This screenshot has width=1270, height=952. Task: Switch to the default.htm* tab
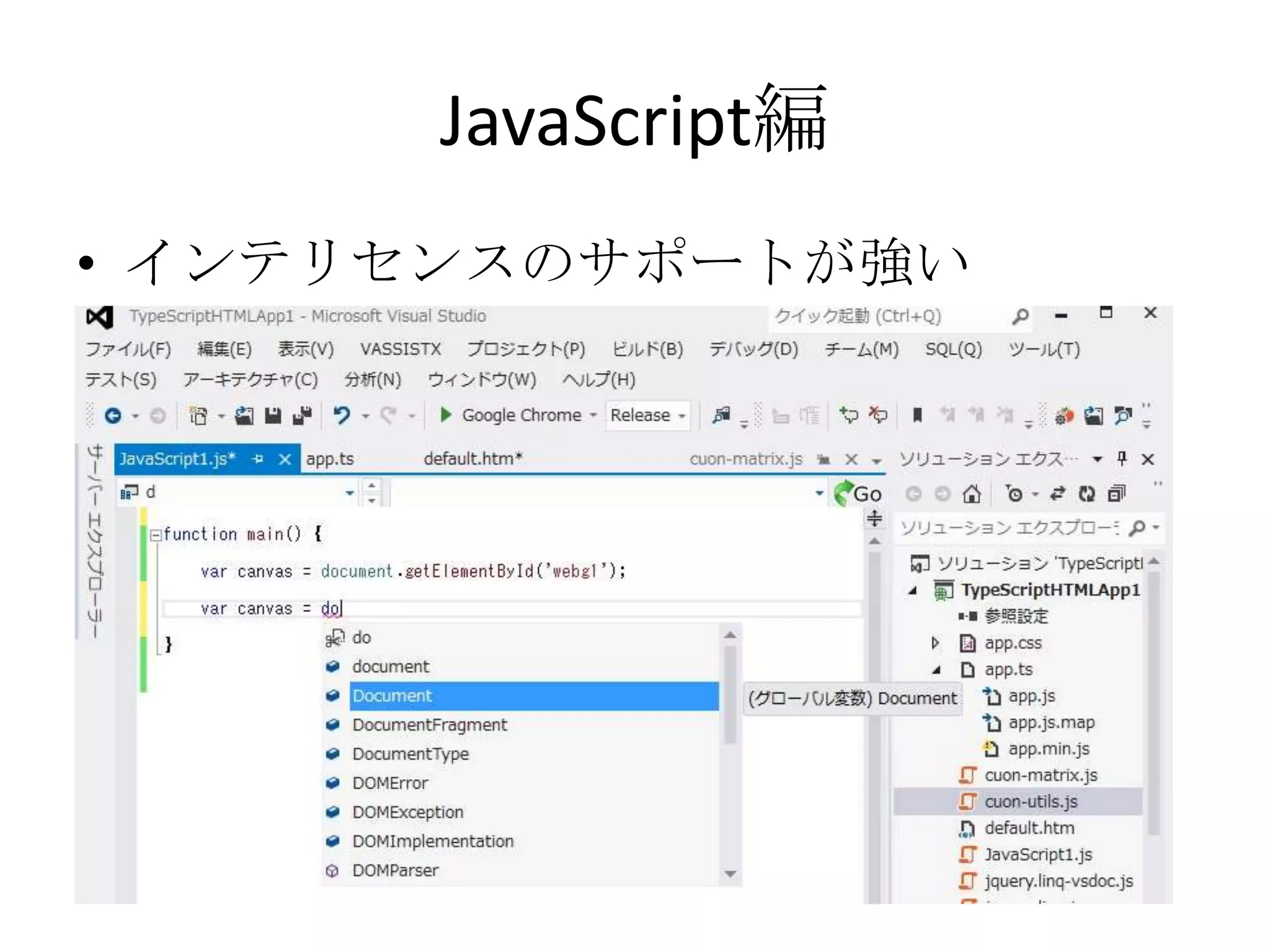coord(473,459)
